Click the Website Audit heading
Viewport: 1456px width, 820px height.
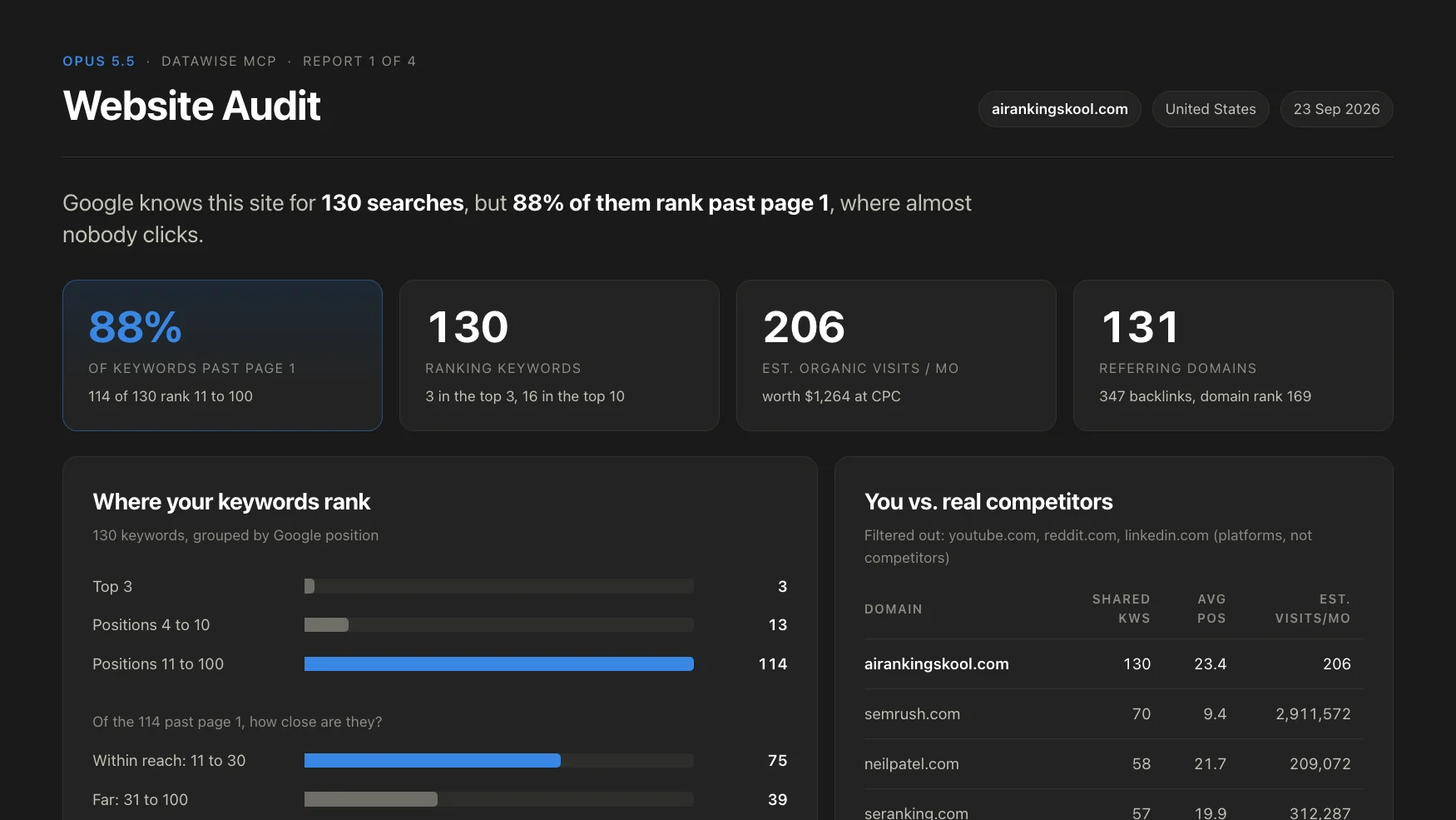click(x=192, y=106)
